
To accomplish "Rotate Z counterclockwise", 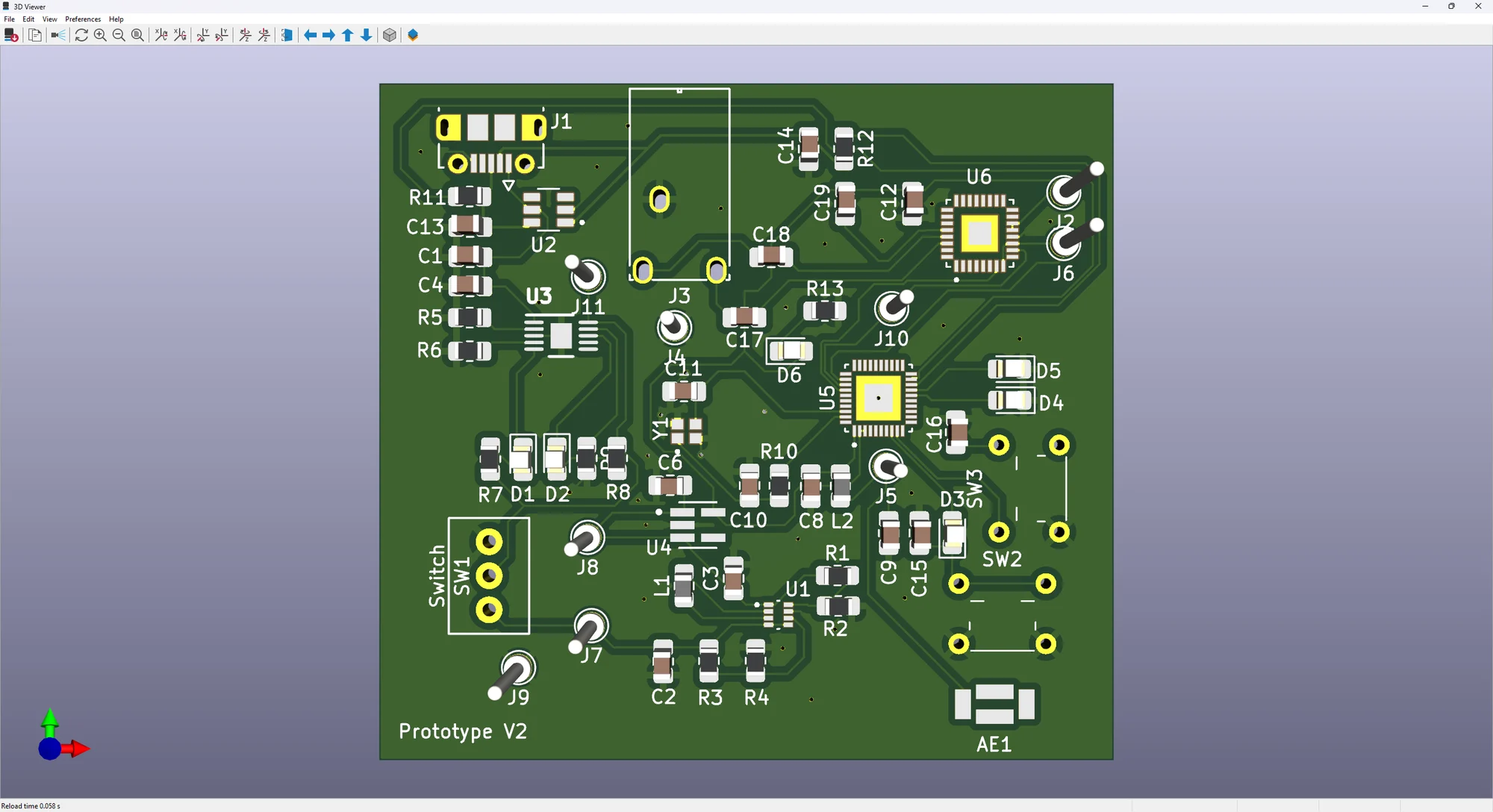I will [264, 35].
